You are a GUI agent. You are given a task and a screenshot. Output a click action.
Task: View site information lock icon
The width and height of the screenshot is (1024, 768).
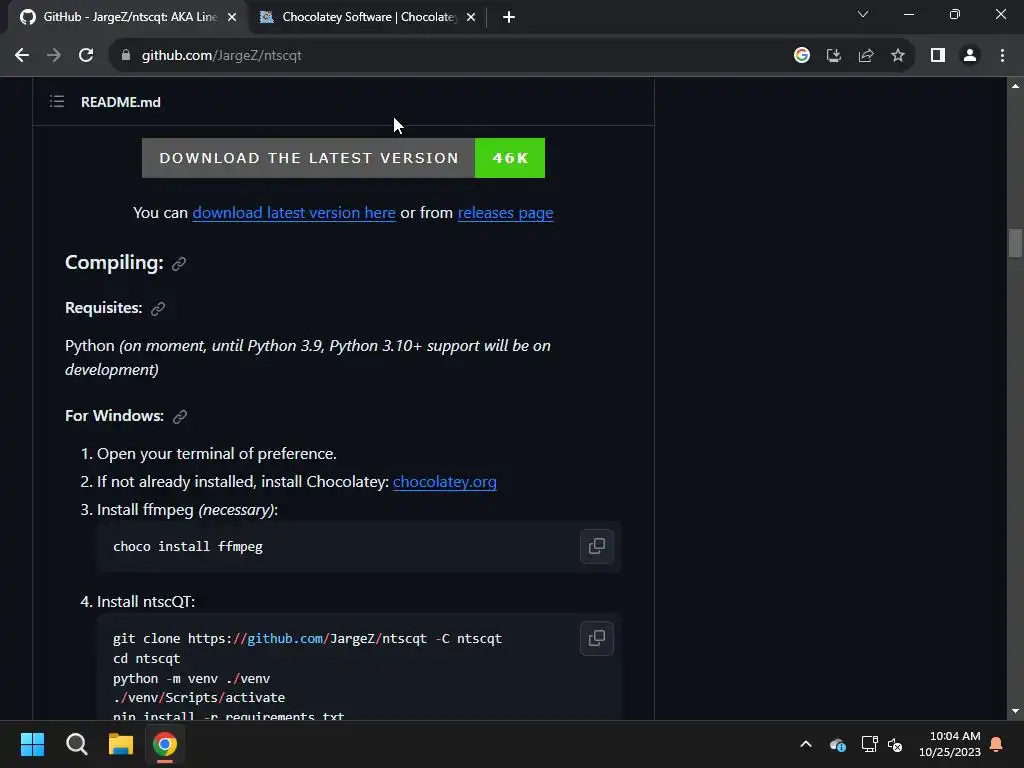coord(126,56)
